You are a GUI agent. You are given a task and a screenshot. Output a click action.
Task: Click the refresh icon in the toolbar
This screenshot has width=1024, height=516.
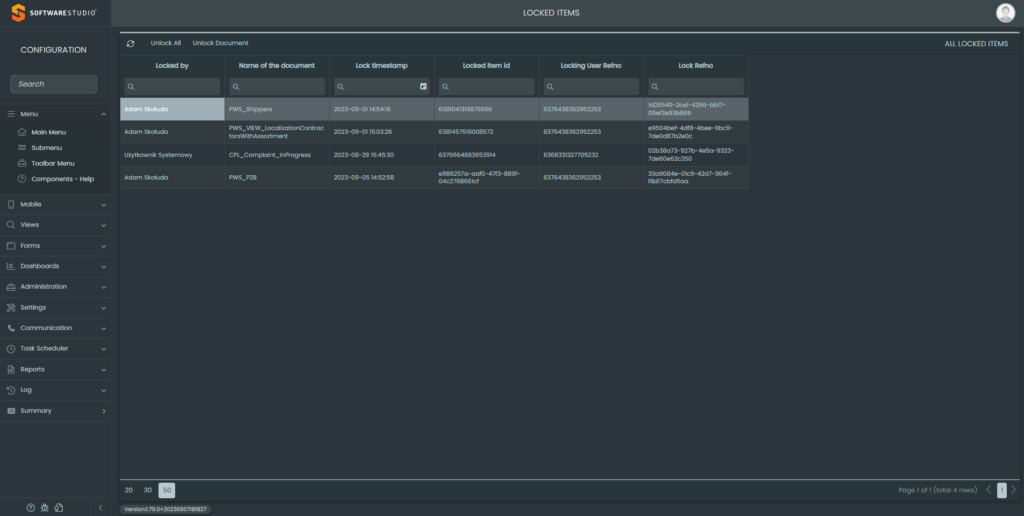[x=130, y=43]
